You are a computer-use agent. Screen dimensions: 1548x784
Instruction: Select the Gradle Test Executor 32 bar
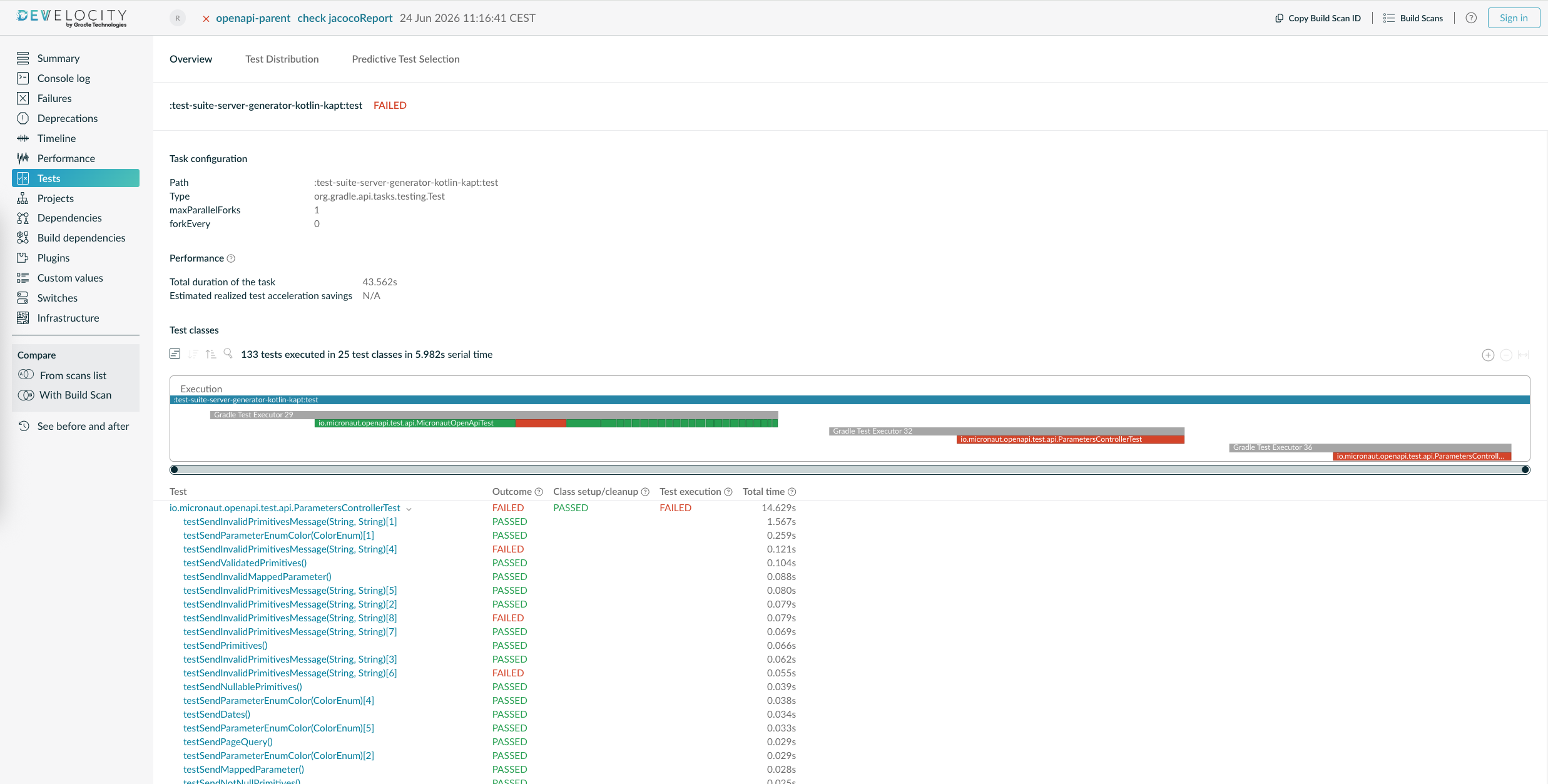tap(1006, 431)
